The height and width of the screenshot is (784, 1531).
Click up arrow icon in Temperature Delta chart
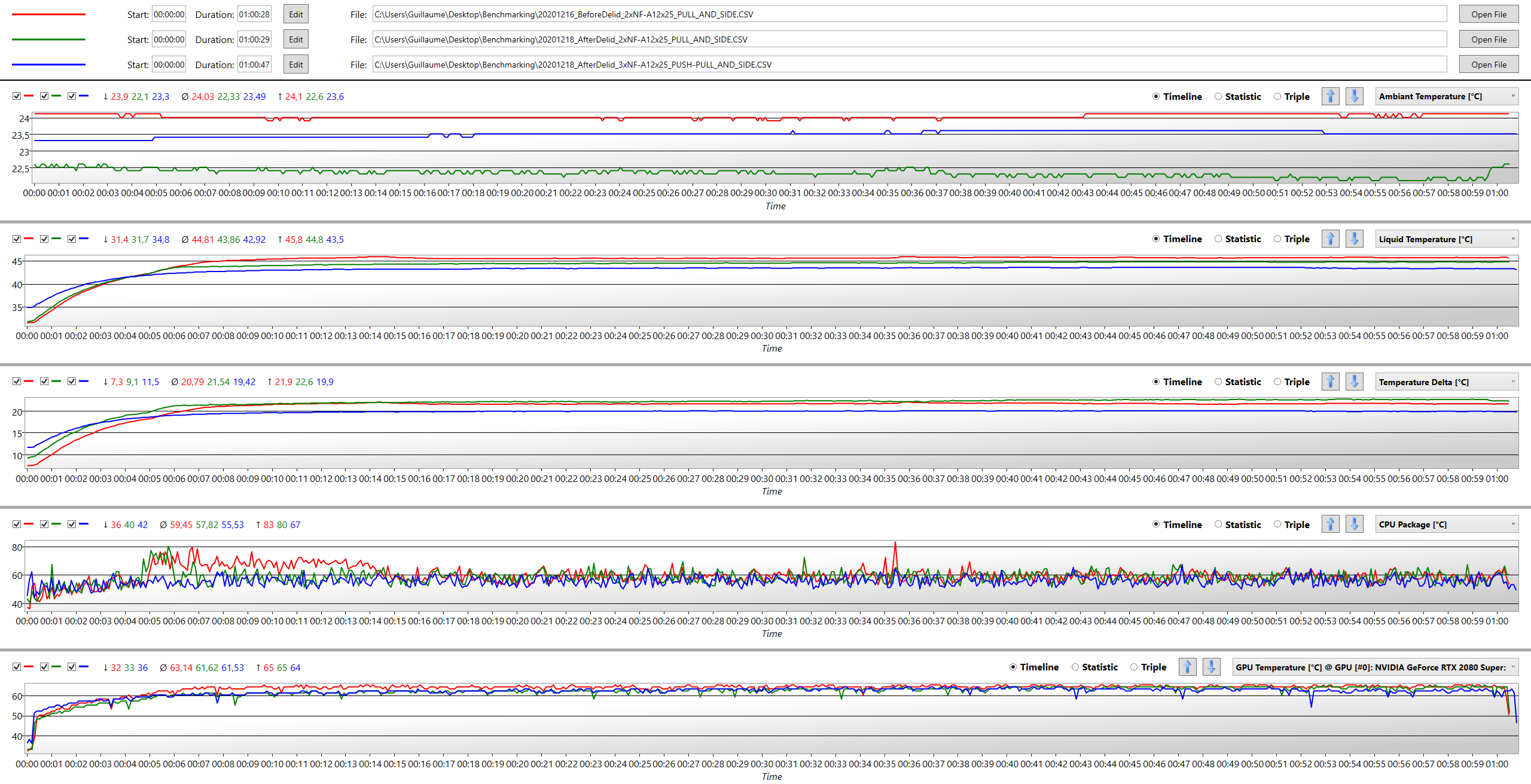(1330, 382)
